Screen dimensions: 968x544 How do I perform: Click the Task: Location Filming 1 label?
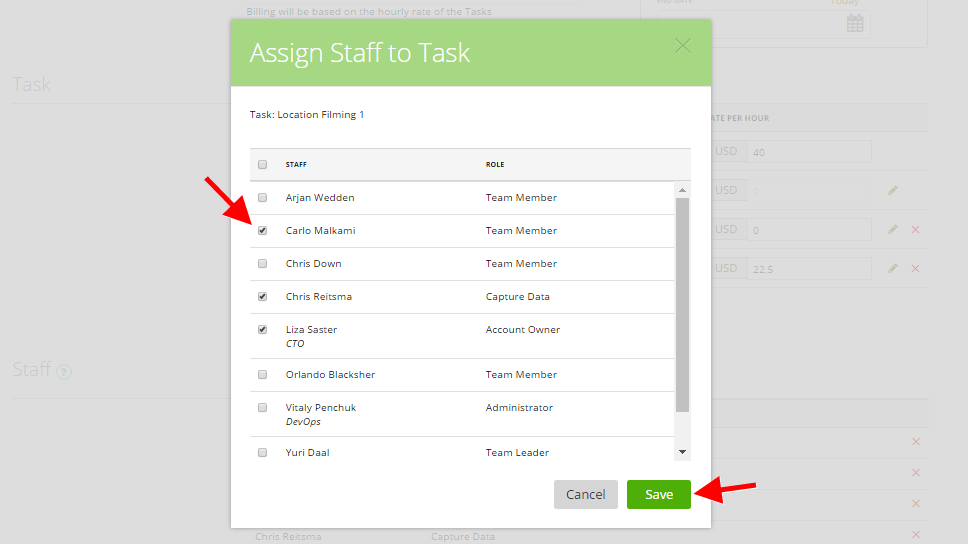click(x=307, y=115)
